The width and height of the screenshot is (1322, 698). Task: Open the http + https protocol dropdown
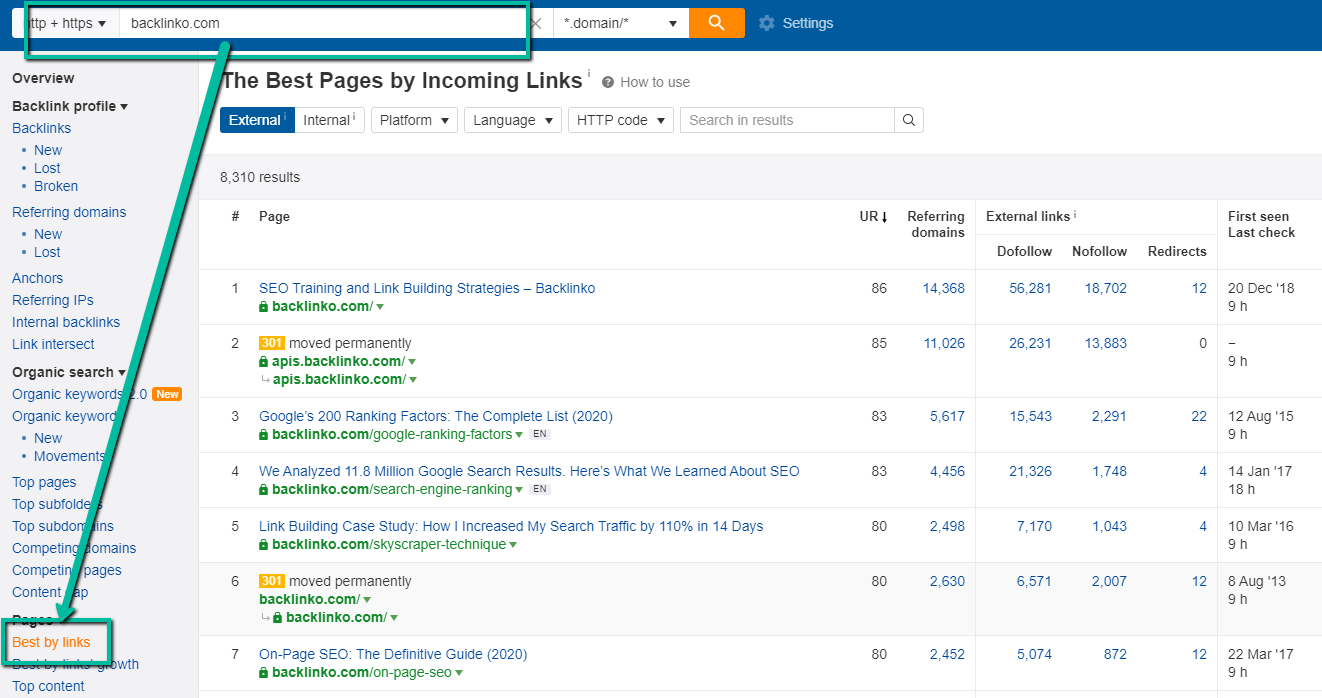(68, 23)
